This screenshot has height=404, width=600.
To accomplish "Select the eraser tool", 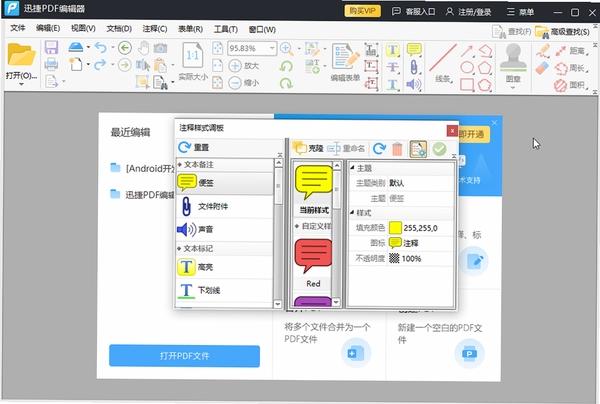I will click(543, 69).
